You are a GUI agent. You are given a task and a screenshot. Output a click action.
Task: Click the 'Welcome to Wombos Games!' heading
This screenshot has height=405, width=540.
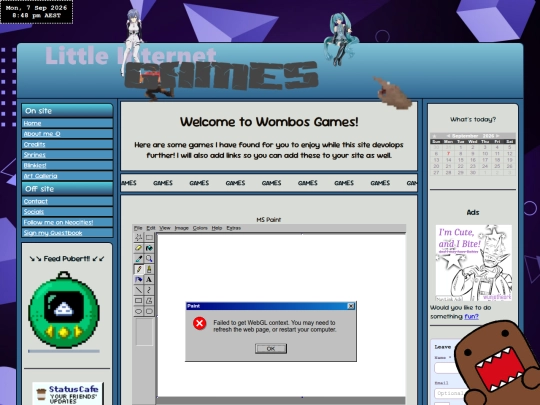(269, 122)
